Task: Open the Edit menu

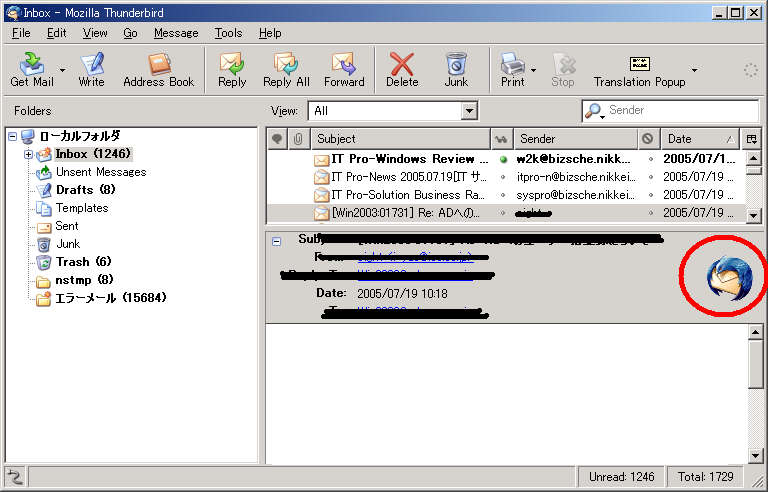Action: [x=56, y=33]
